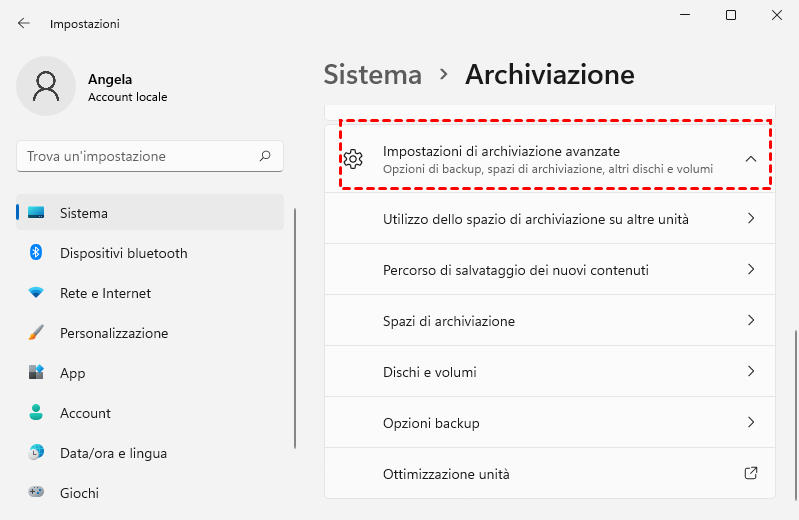
Task: Click the back arrow icon
Action: 24,23
